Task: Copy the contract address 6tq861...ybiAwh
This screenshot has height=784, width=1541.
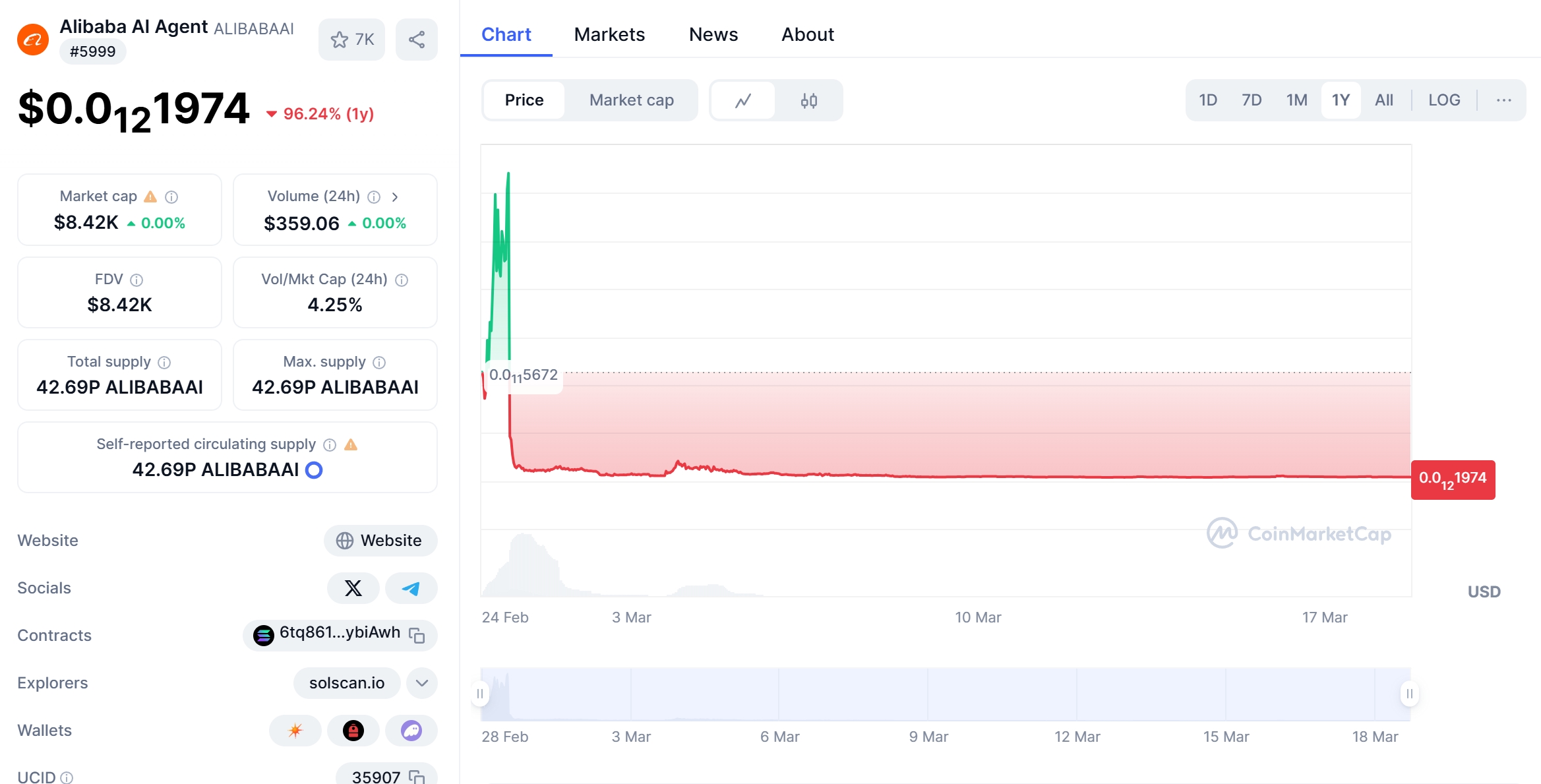Action: [417, 635]
